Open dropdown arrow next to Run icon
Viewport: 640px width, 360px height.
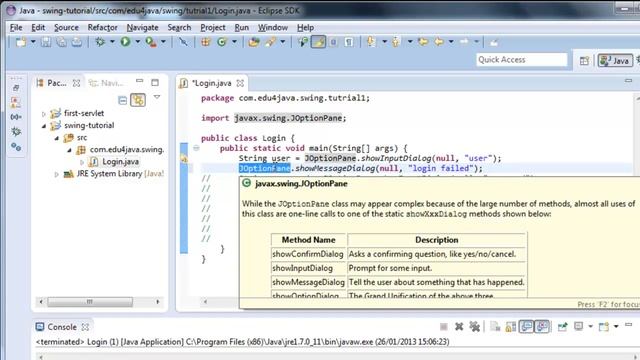(x=138, y=42)
